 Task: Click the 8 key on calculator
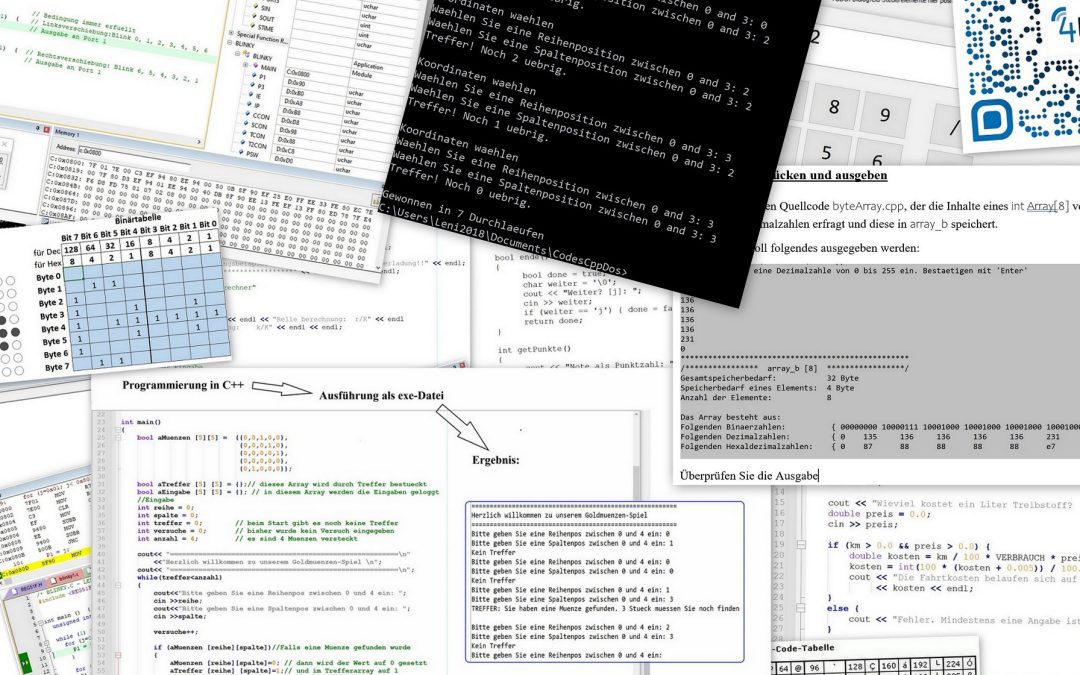point(834,107)
